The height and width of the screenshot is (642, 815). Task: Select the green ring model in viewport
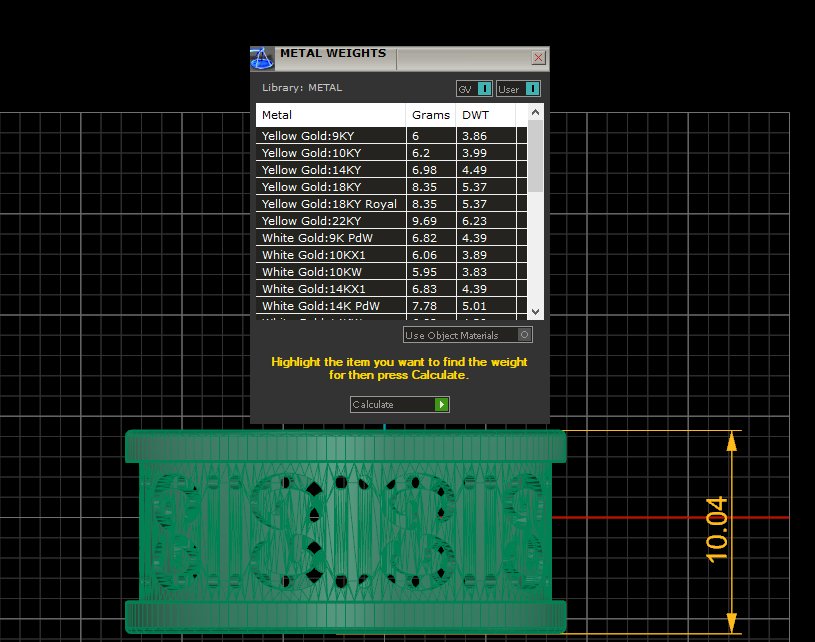tap(346, 531)
